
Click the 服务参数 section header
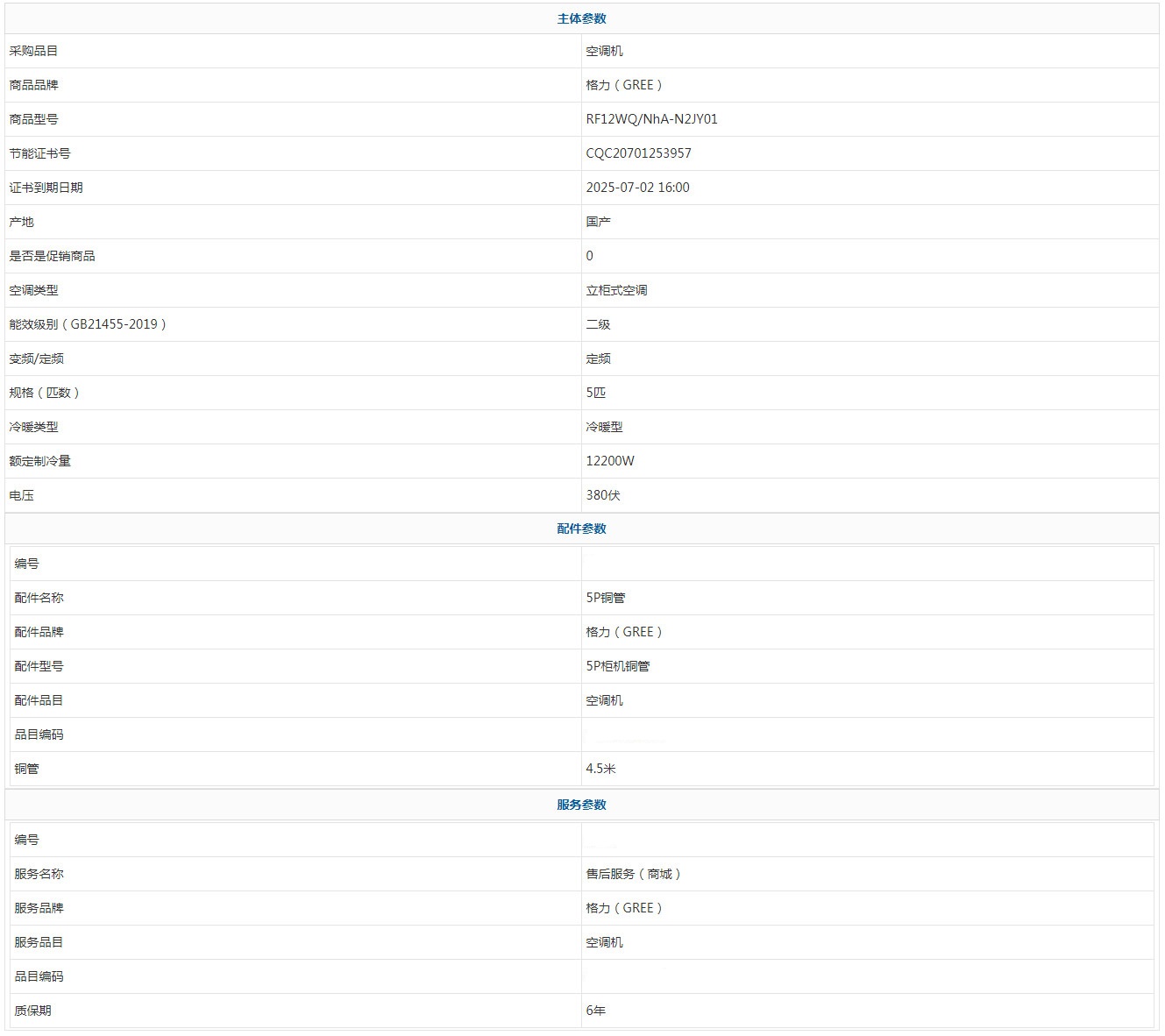point(581,805)
